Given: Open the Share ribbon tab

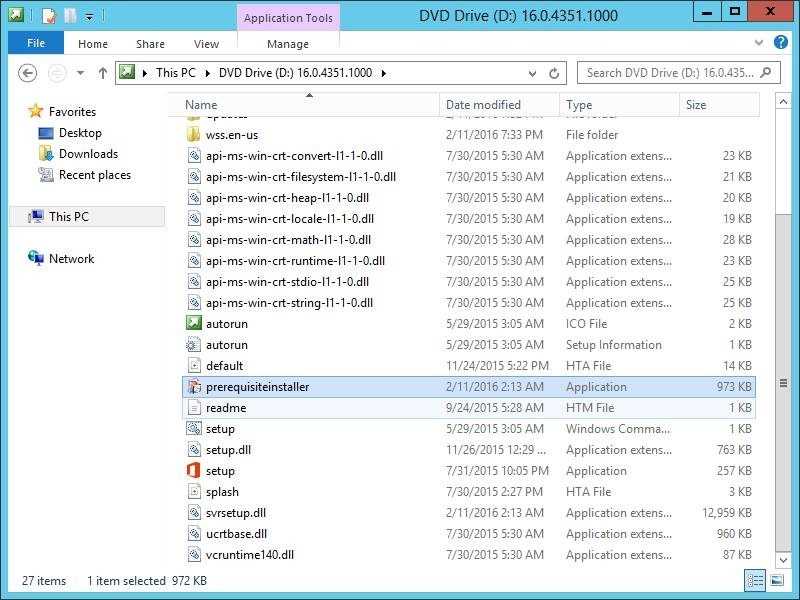Looking at the screenshot, I should pyautogui.click(x=150, y=44).
